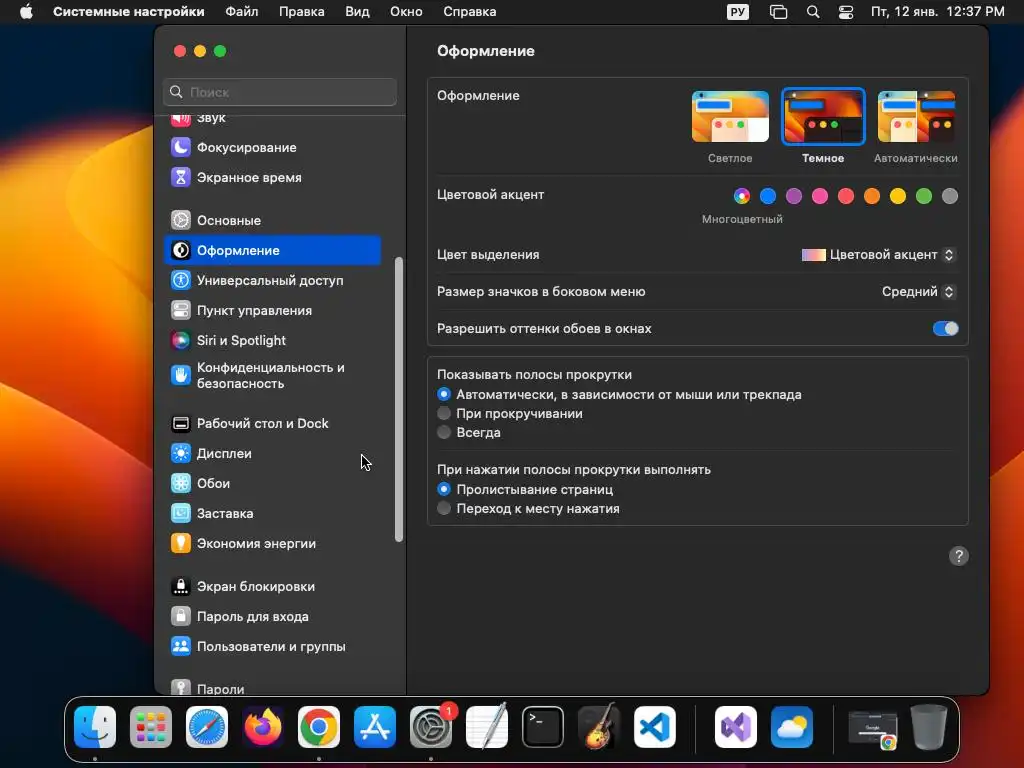Viewport: 1024px width, 768px height.
Task: Open Системные настройки app menu
Action: click(129, 12)
